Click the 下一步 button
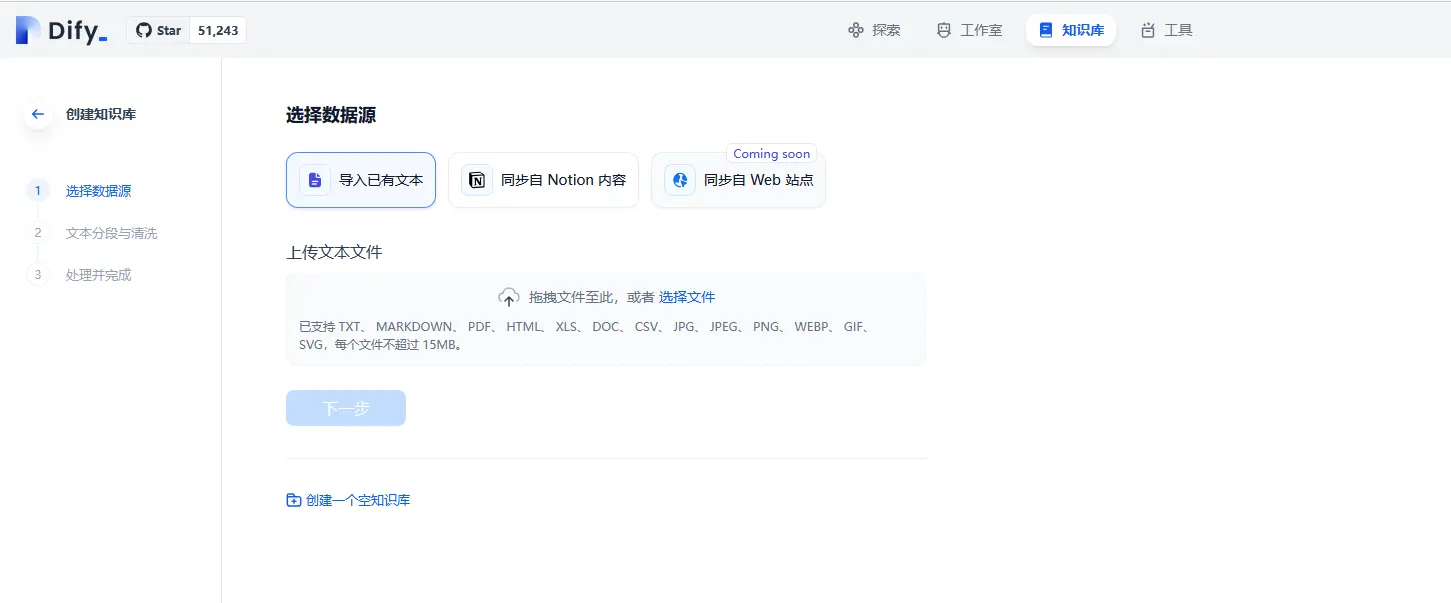 (x=345, y=407)
